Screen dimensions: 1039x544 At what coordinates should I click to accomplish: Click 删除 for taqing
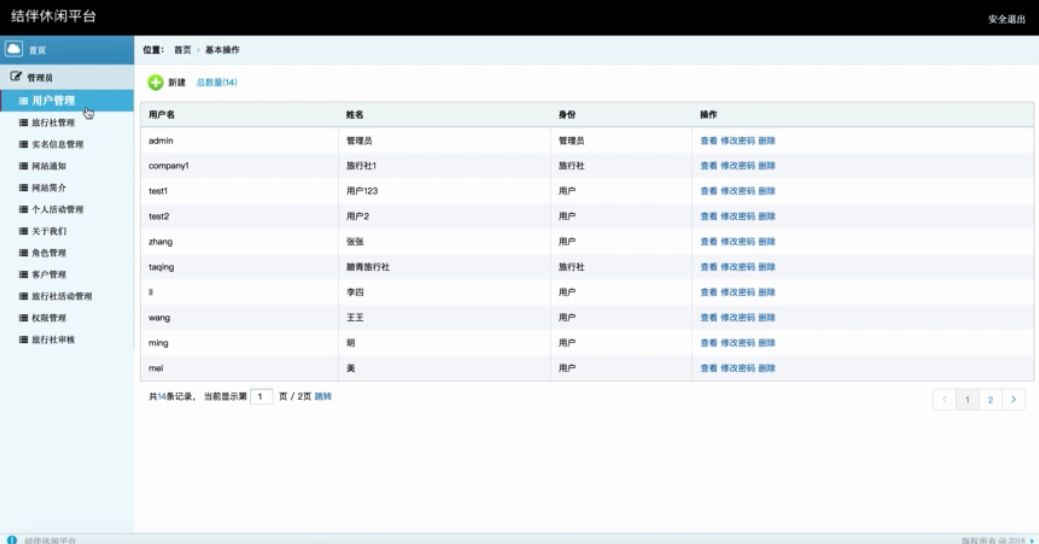click(767, 266)
